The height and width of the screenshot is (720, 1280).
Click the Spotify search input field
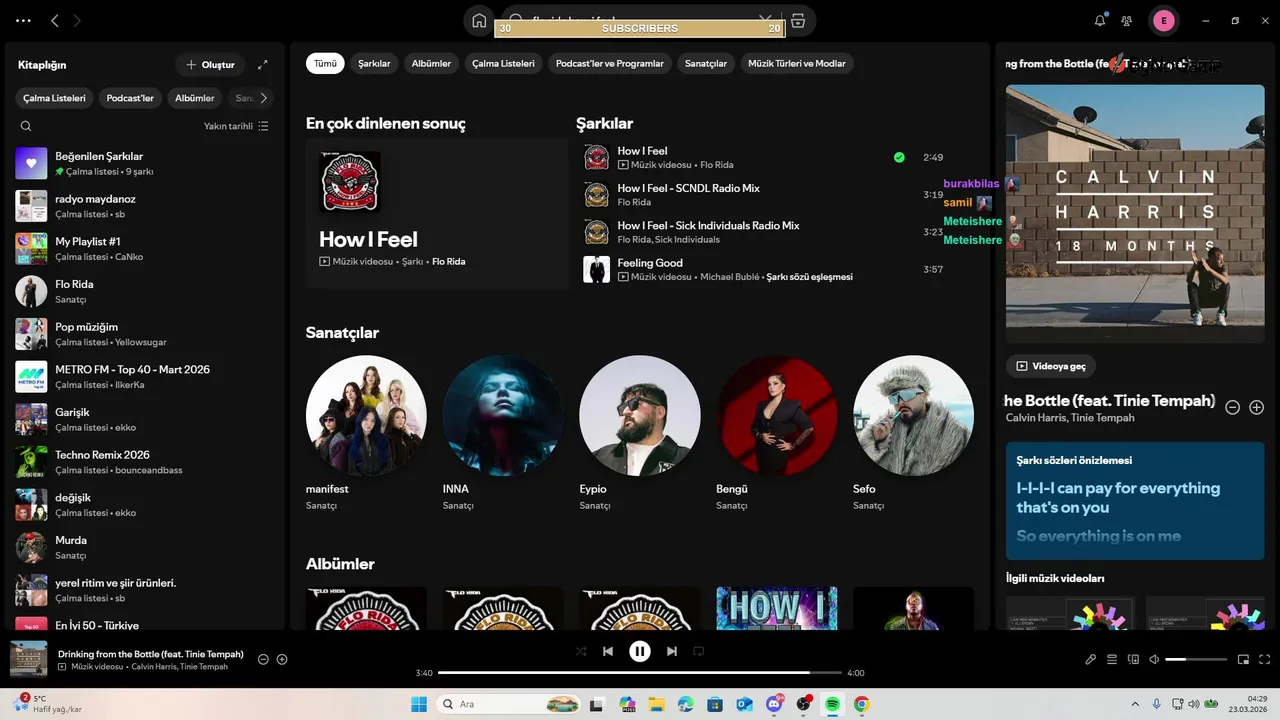pyautogui.click(x=640, y=20)
